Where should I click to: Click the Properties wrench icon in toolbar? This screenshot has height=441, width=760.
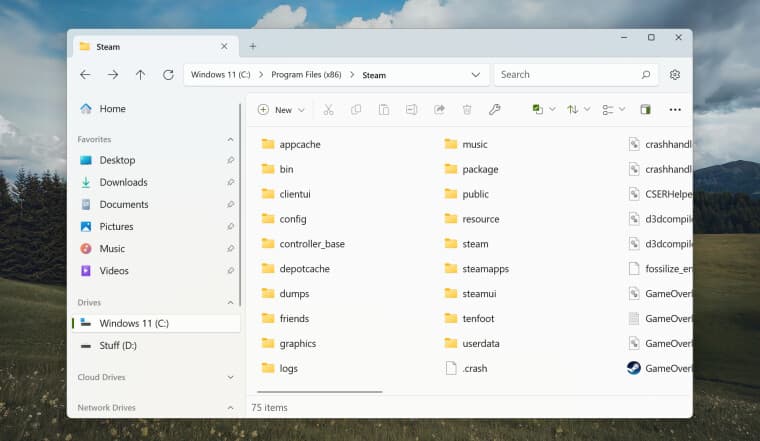[494, 110]
